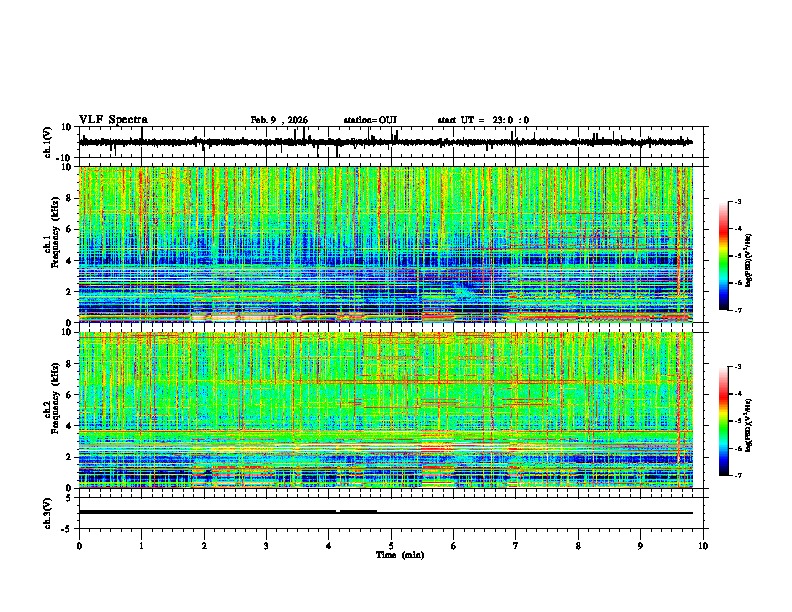Click the ch.1(V) waveform axis label
Image resolution: width=792 pixels, height=612 pixels.
48,142
